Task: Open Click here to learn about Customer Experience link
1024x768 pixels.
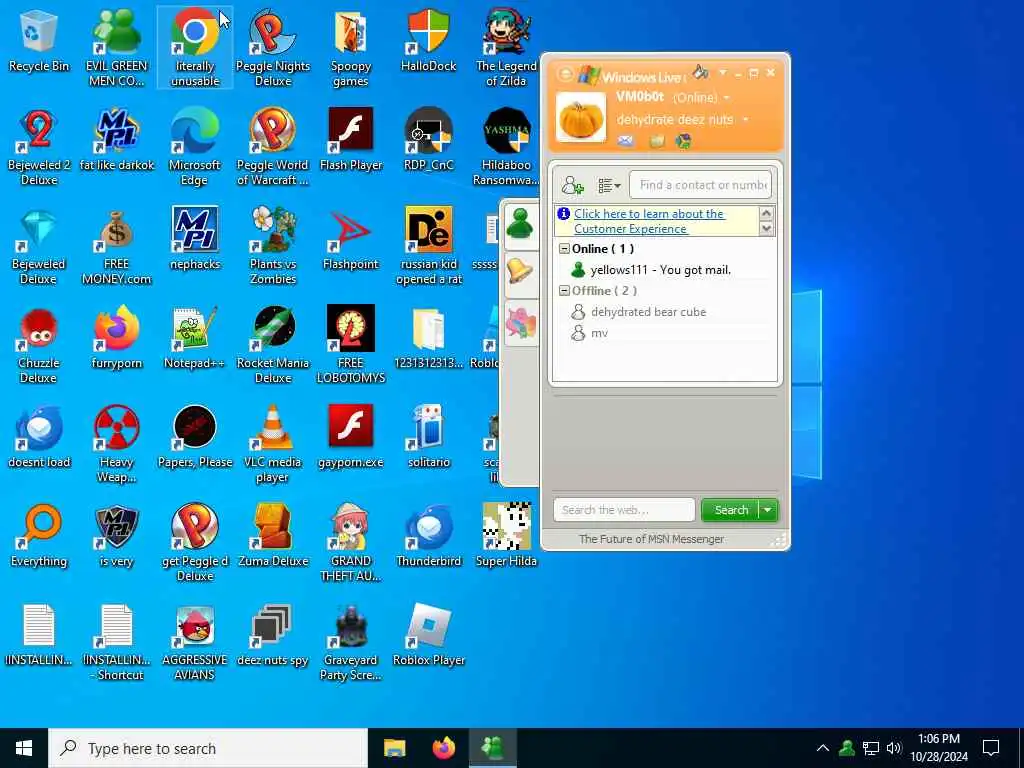Action: [x=649, y=221]
